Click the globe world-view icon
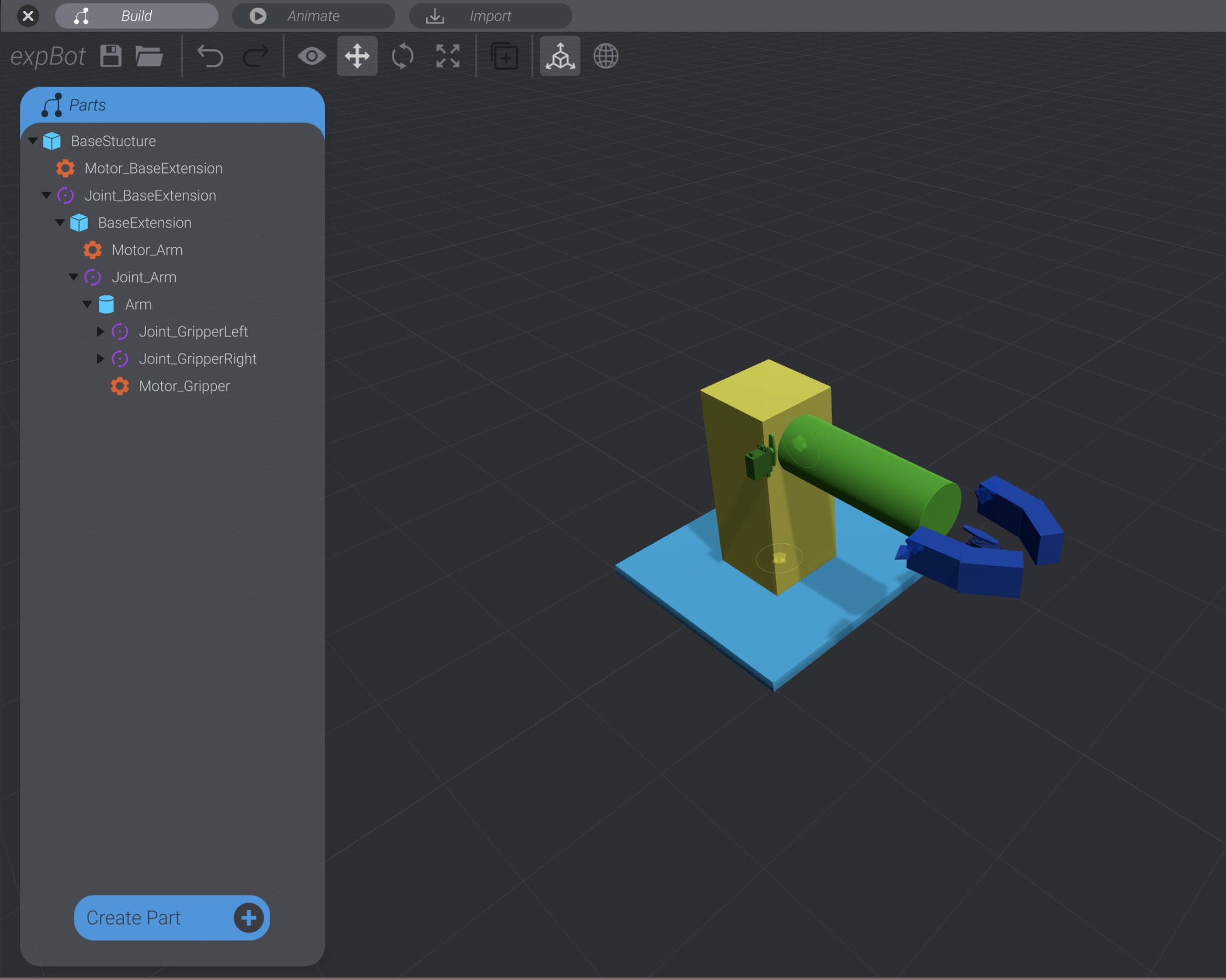Viewport: 1226px width, 980px height. [604, 56]
